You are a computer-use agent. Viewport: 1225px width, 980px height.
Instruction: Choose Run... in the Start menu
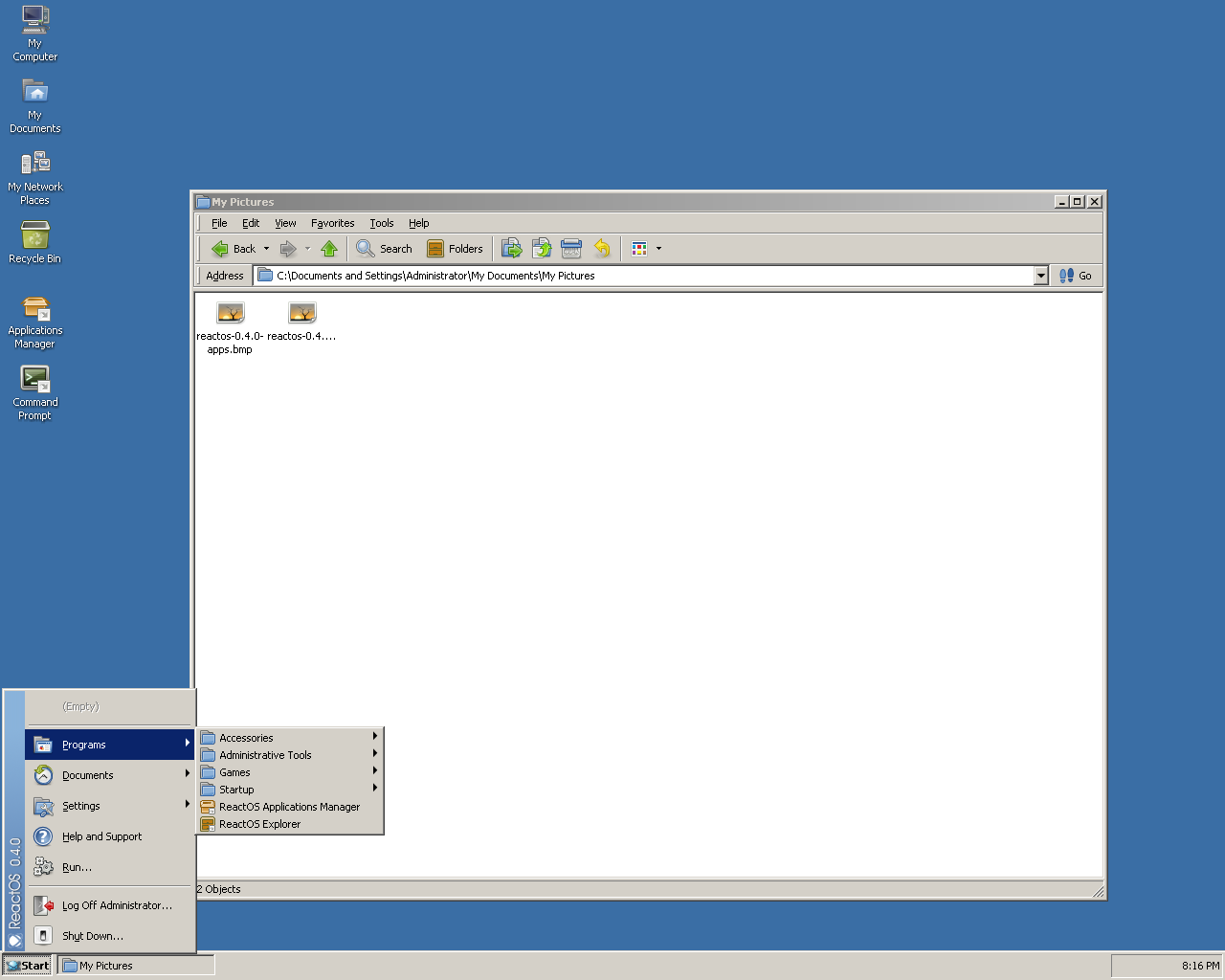pyautogui.click(x=110, y=867)
